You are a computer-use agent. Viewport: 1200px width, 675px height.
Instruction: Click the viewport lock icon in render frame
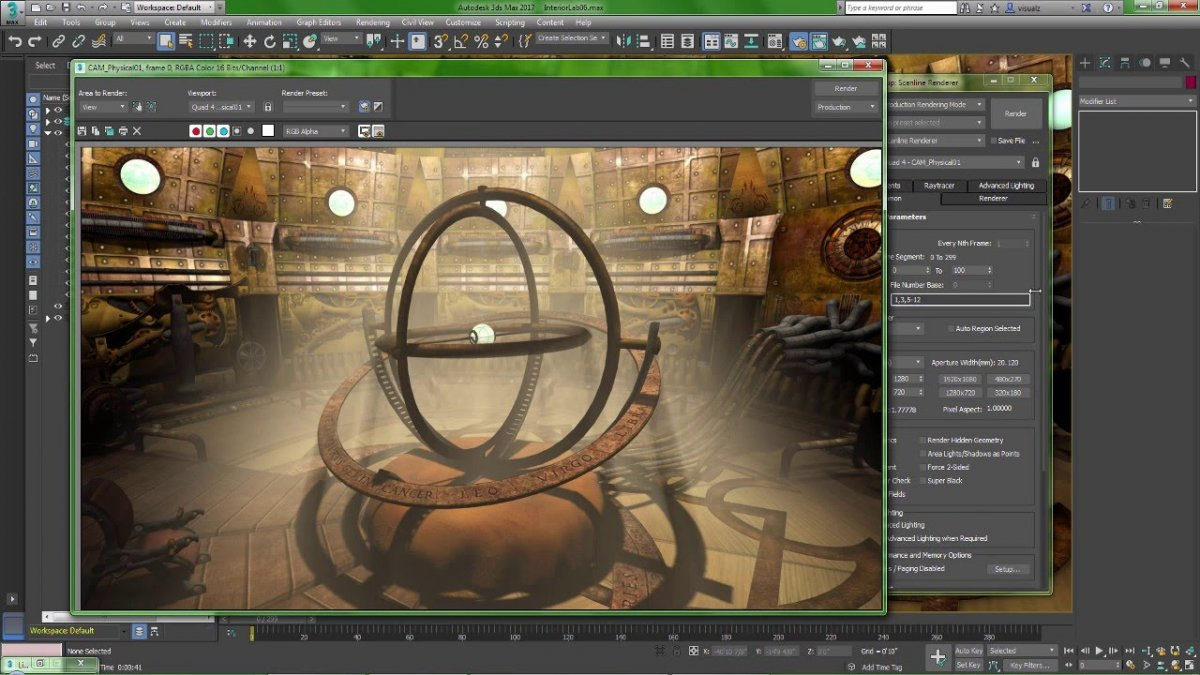(267, 106)
